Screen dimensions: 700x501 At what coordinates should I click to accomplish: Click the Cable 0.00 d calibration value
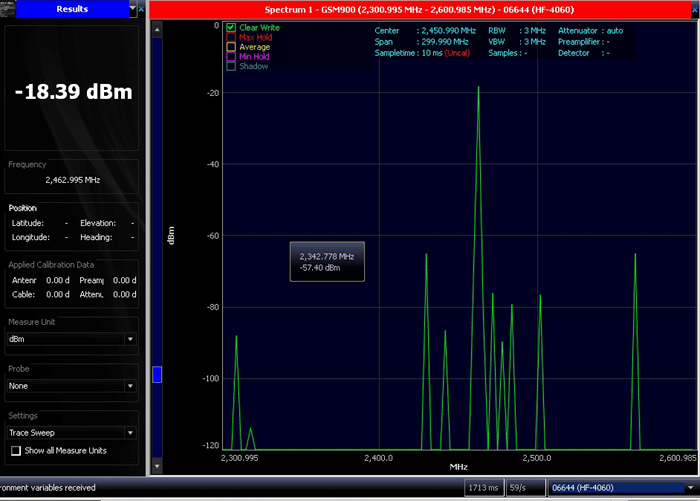pyautogui.click(x=58, y=295)
